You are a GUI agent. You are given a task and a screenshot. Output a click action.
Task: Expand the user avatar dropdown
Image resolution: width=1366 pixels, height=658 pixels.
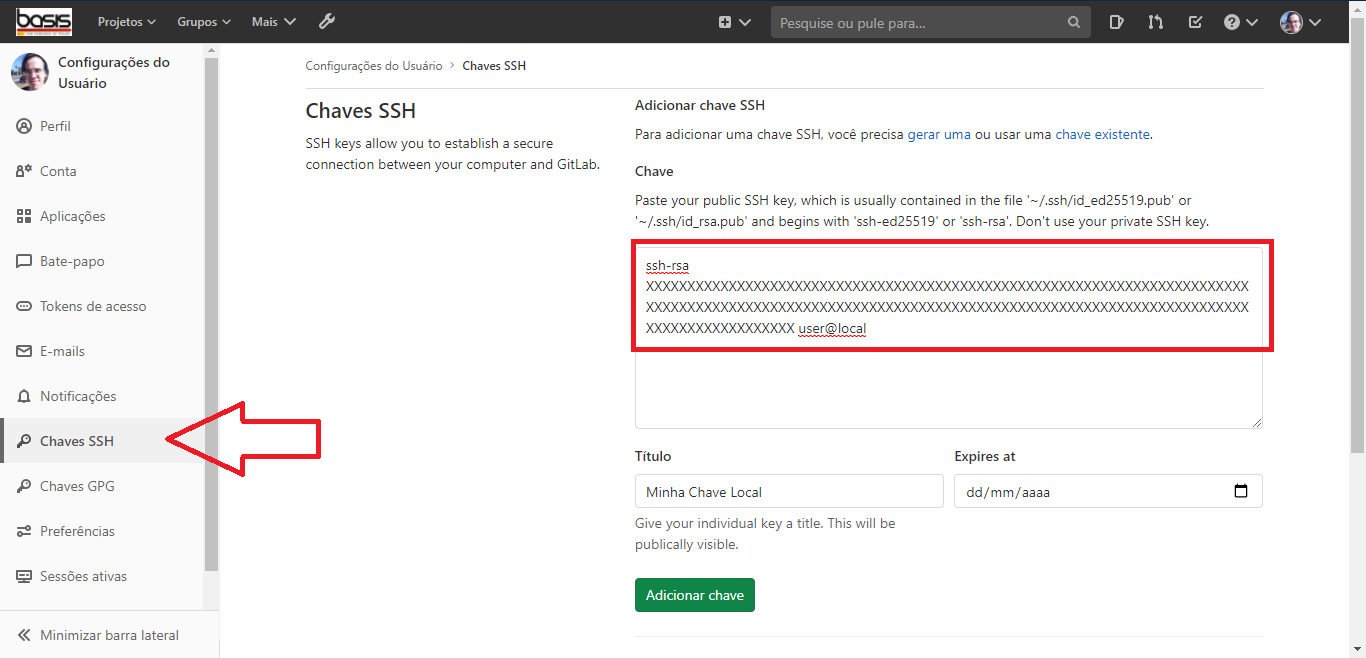click(x=1298, y=21)
